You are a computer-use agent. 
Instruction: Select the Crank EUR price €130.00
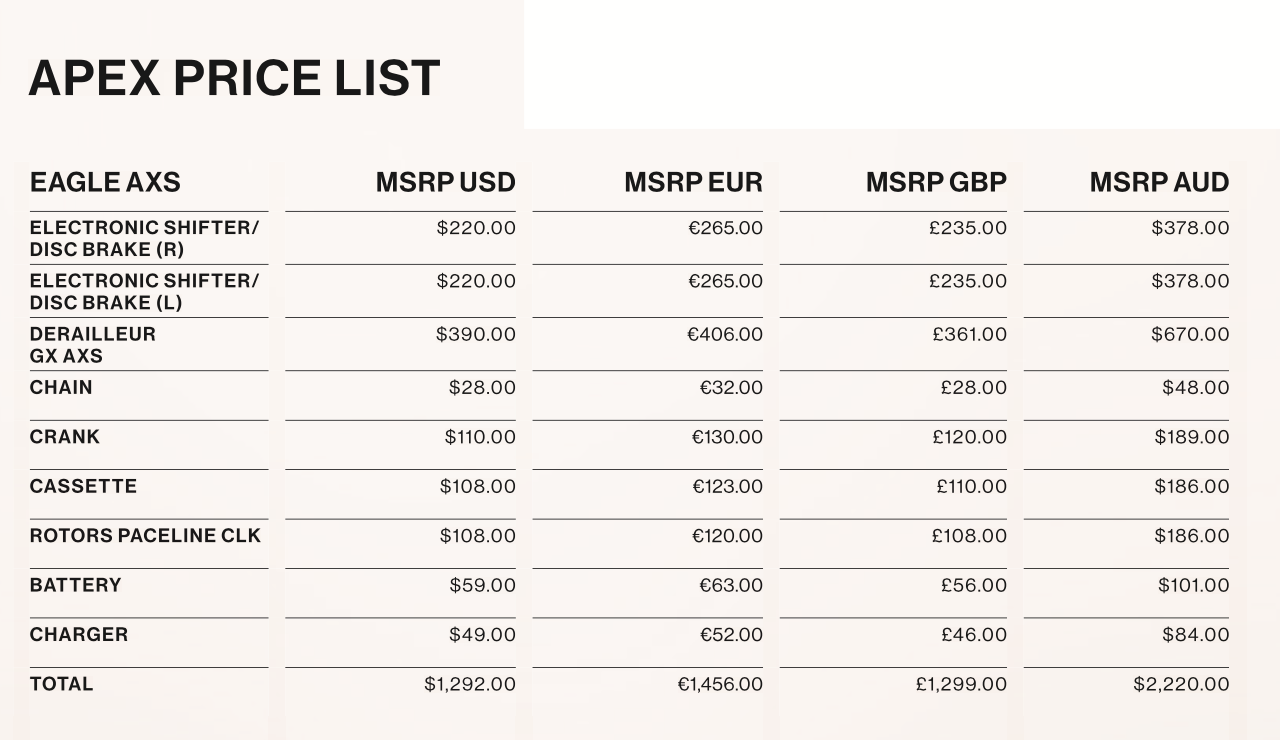click(727, 437)
